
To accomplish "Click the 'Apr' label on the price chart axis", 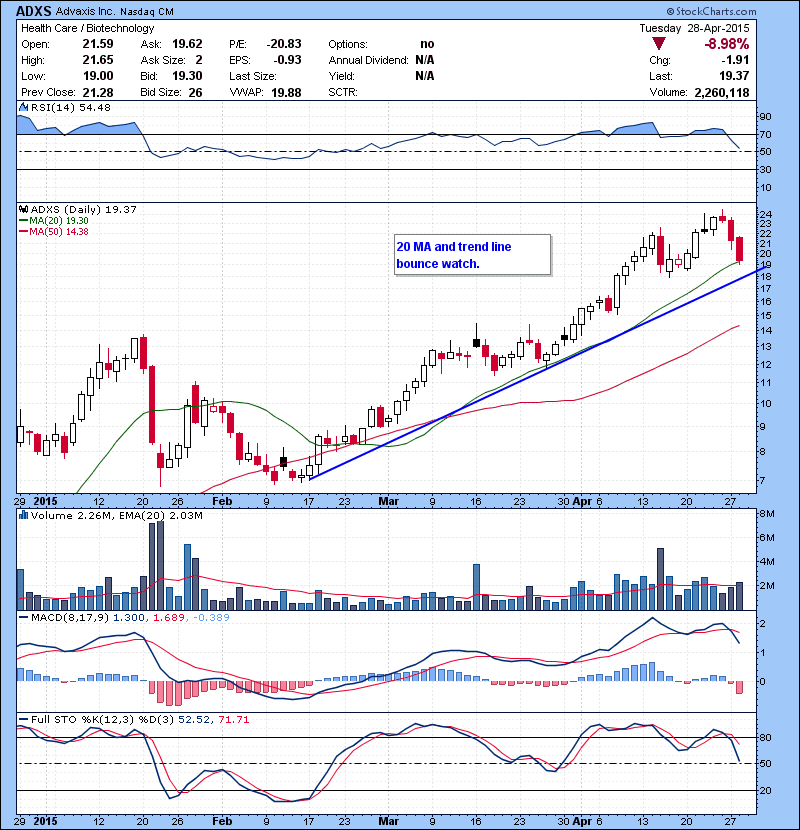I will 582,501.
